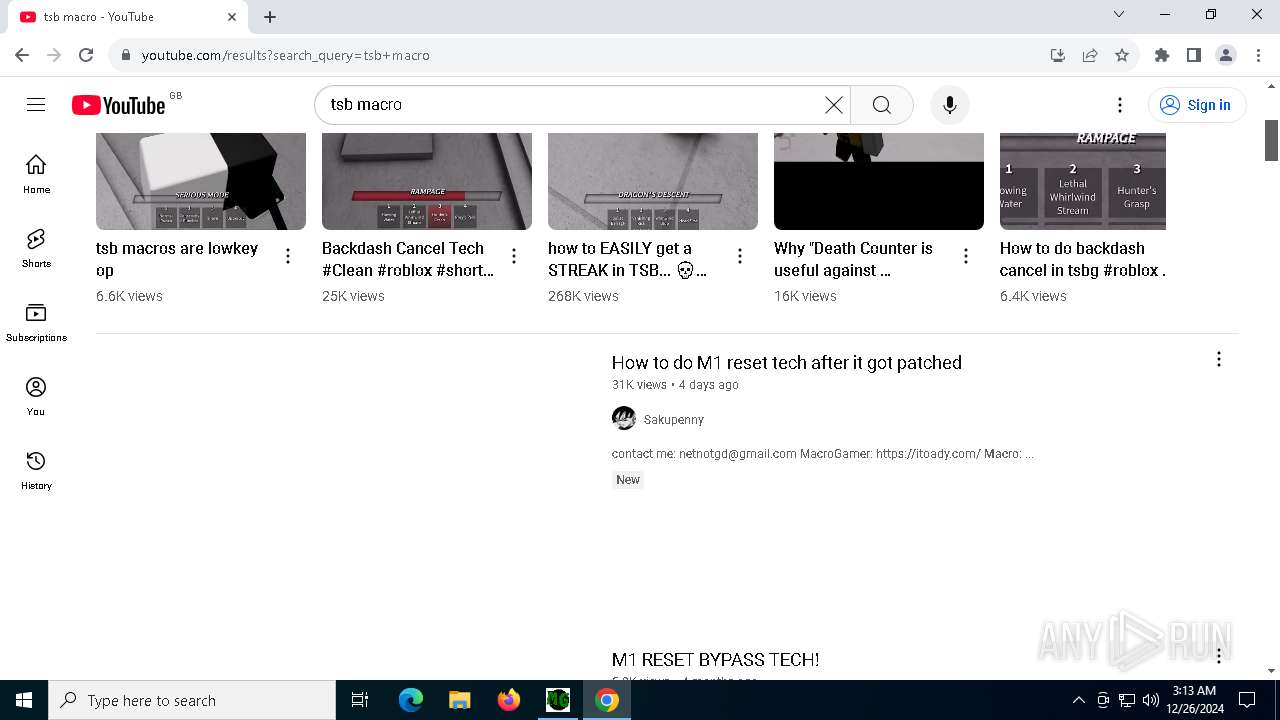Close the 'tsb macro - YouTube' tab
The image size is (1280, 720).
click(232, 17)
